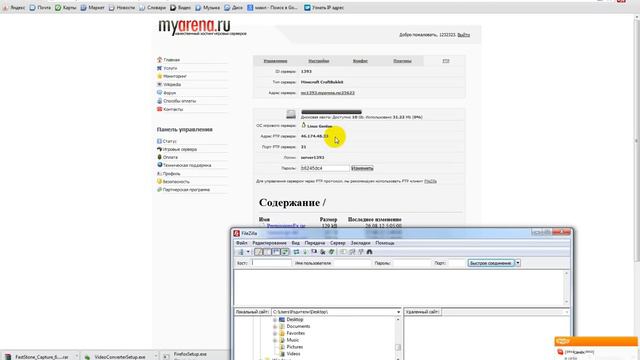Open FileZilla recommendation link on webpage
This screenshot has width=640, height=360.
tap(431, 181)
